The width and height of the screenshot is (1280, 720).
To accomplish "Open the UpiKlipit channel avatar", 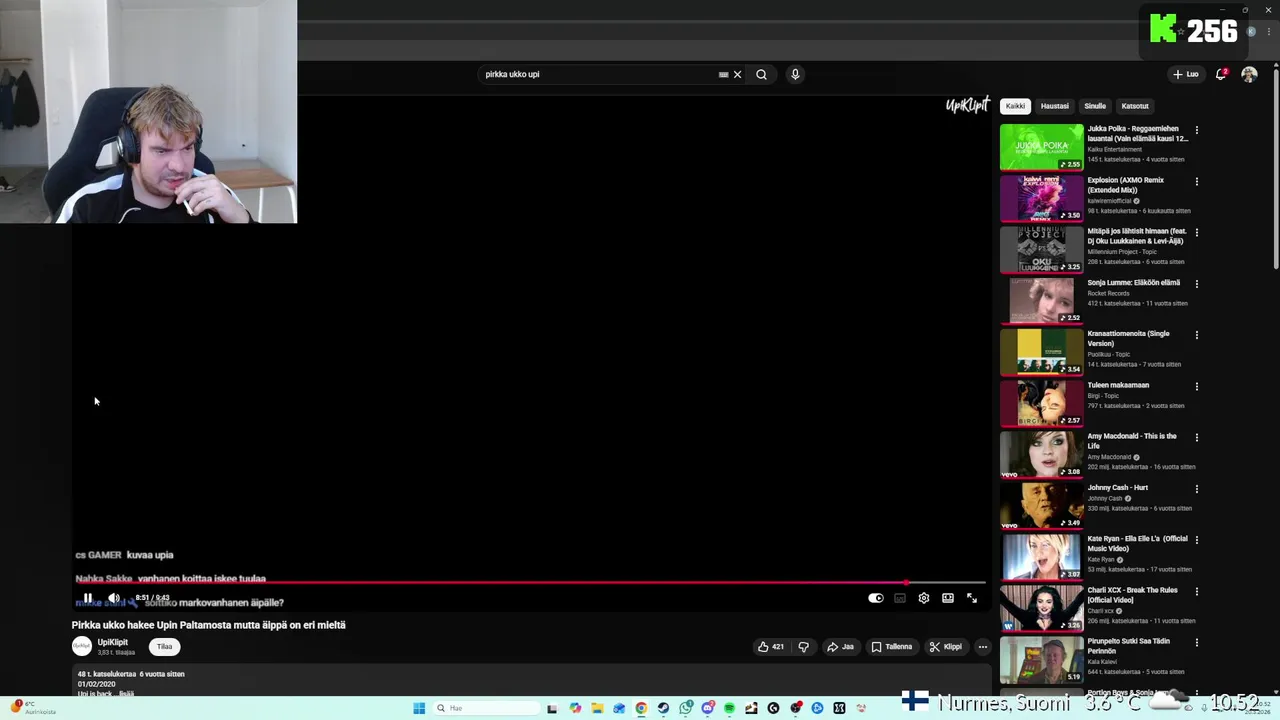I will [82, 647].
